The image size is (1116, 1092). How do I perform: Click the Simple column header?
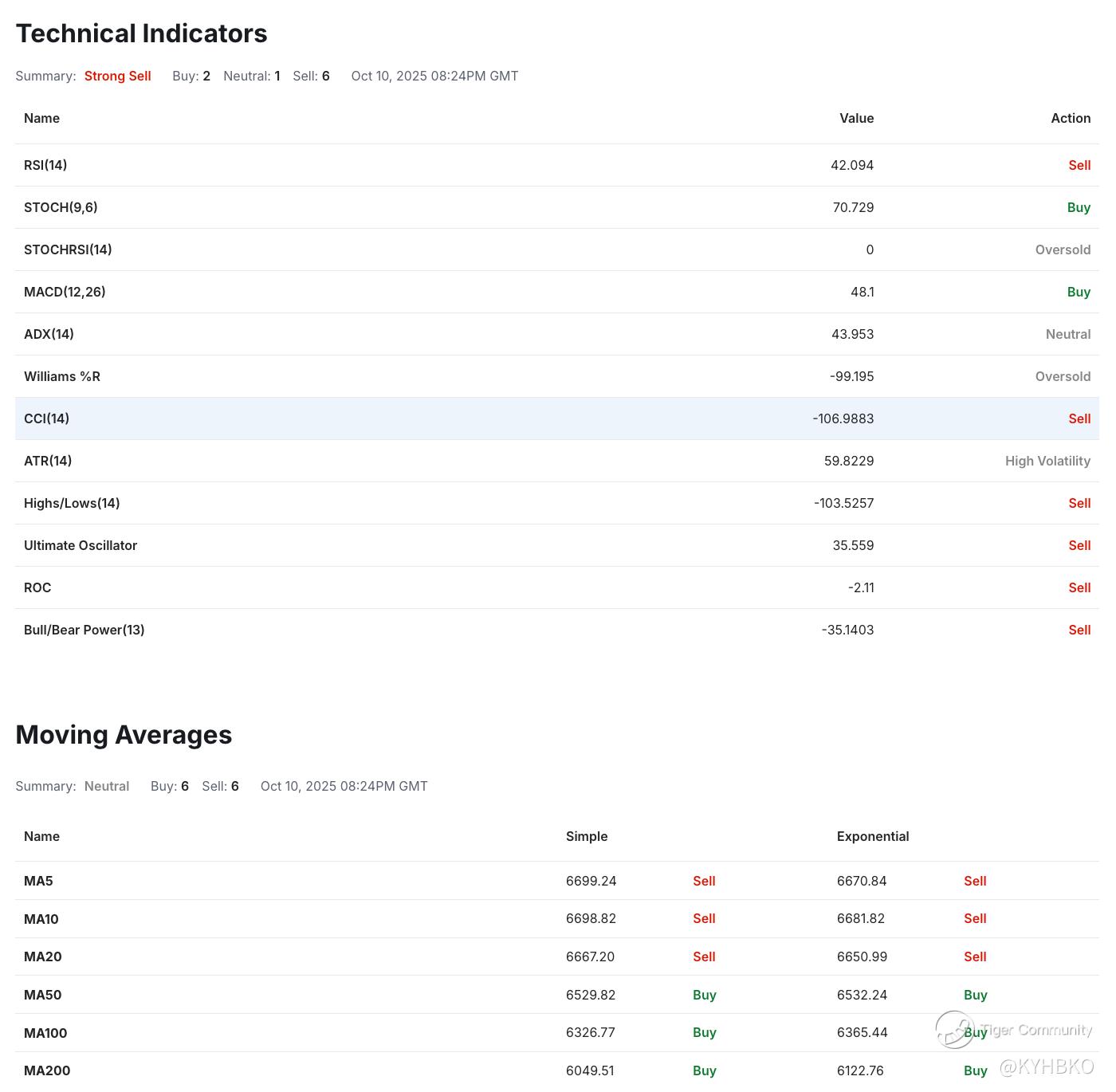pos(587,836)
